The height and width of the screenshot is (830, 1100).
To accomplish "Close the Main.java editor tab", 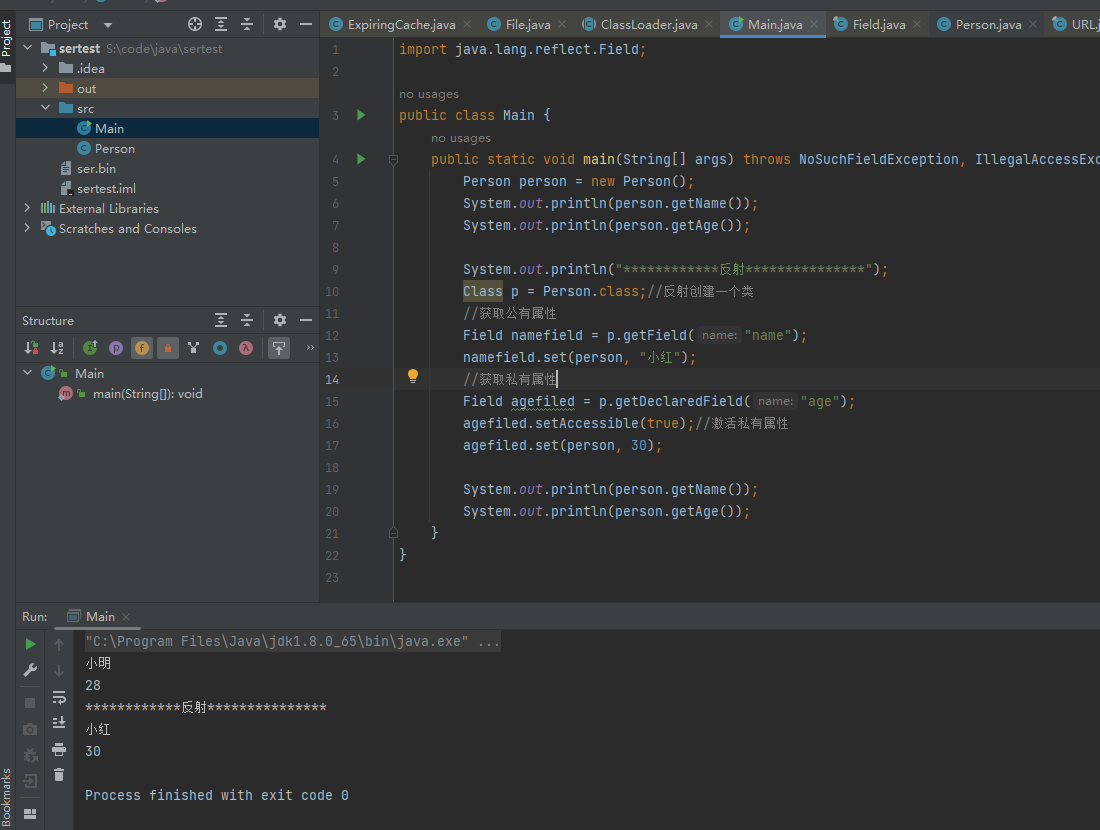I will [x=814, y=25].
